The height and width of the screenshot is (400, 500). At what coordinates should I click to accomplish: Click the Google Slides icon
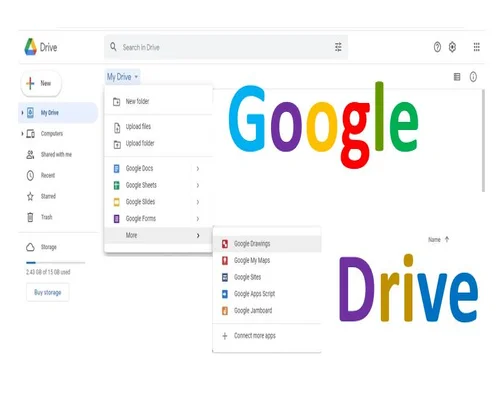point(116,202)
